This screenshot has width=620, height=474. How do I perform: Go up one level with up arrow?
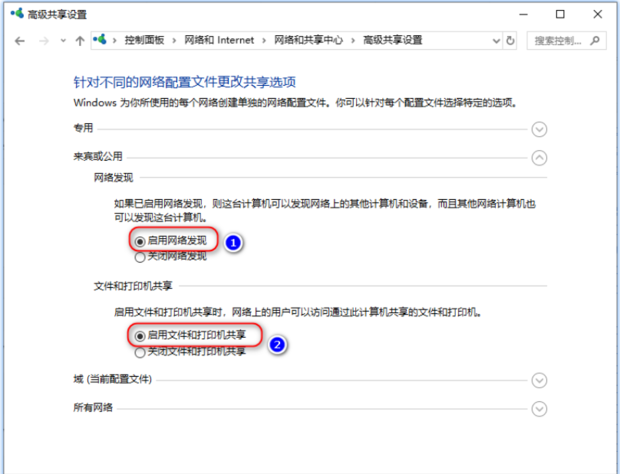pos(80,41)
